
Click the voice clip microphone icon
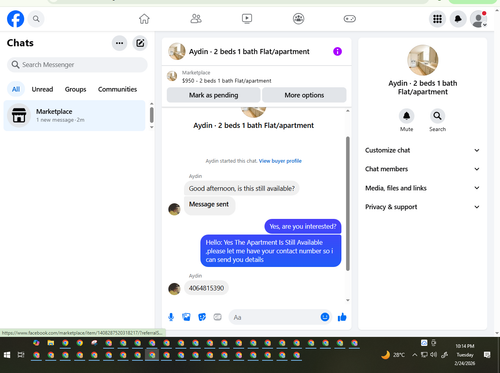coord(171,317)
